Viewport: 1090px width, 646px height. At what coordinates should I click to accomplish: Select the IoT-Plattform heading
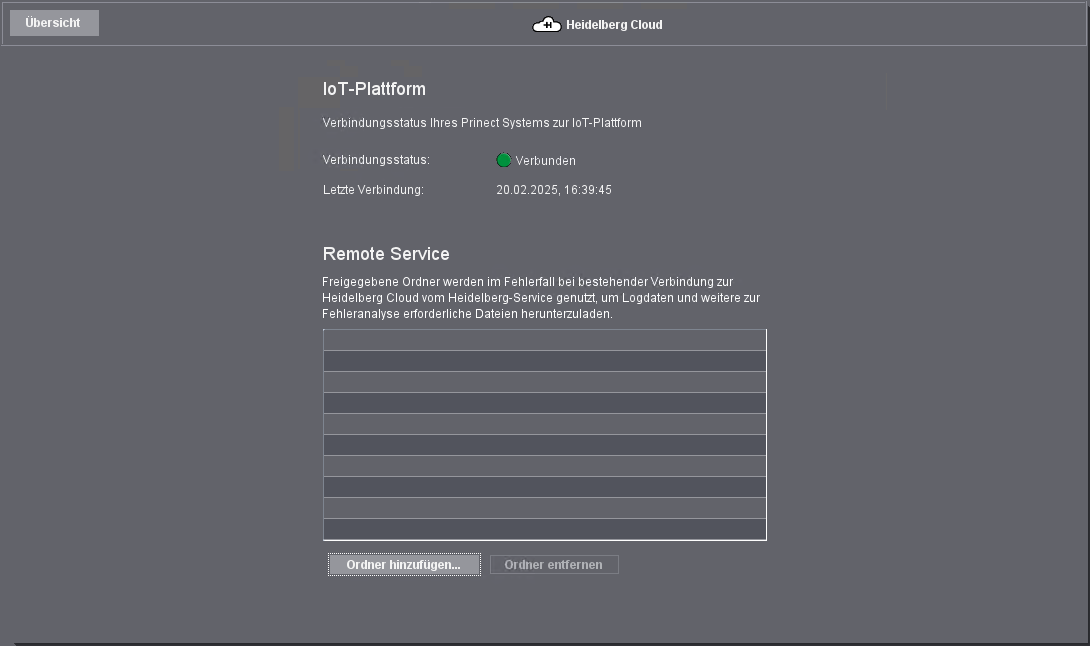click(374, 89)
